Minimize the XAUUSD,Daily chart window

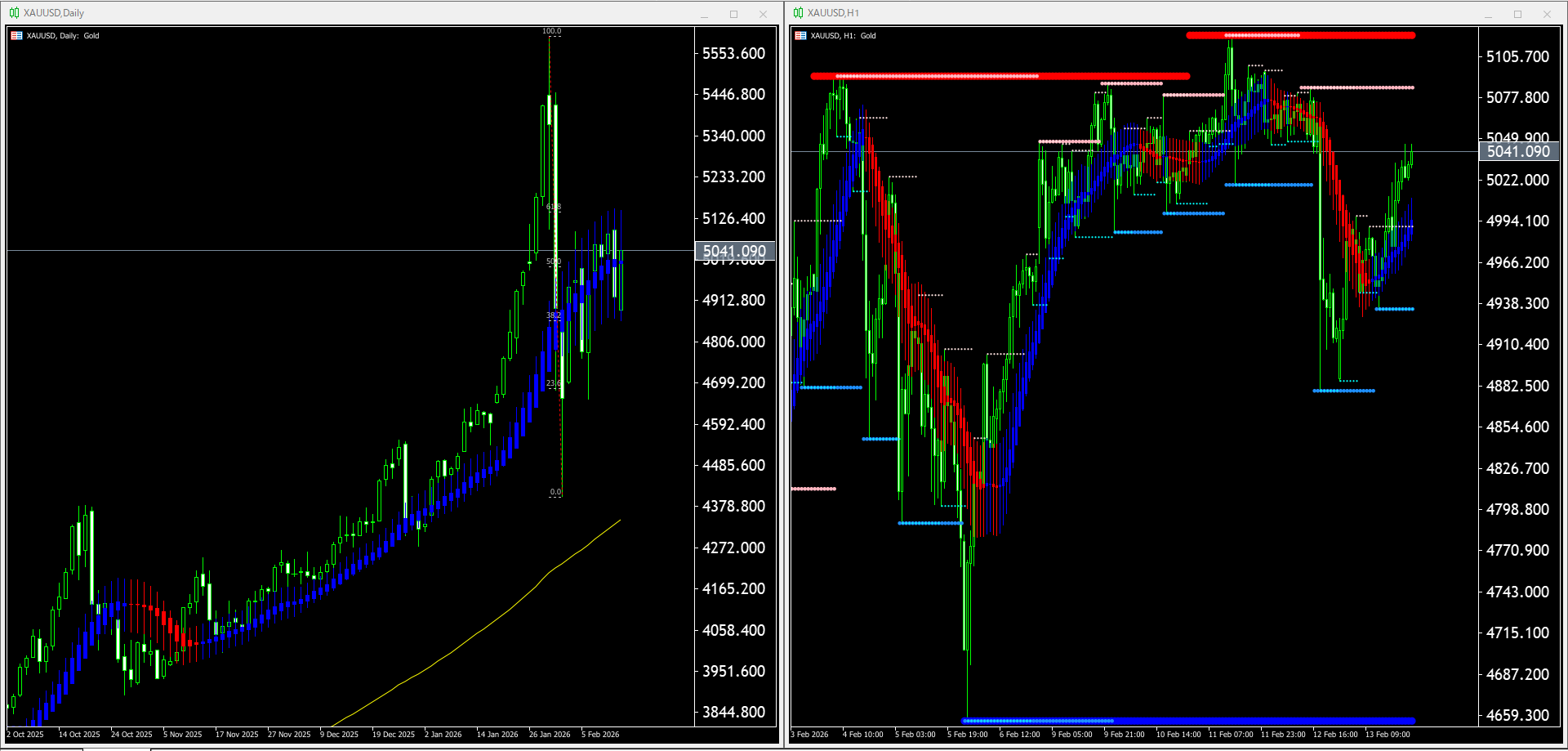click(x=704, y=14)
